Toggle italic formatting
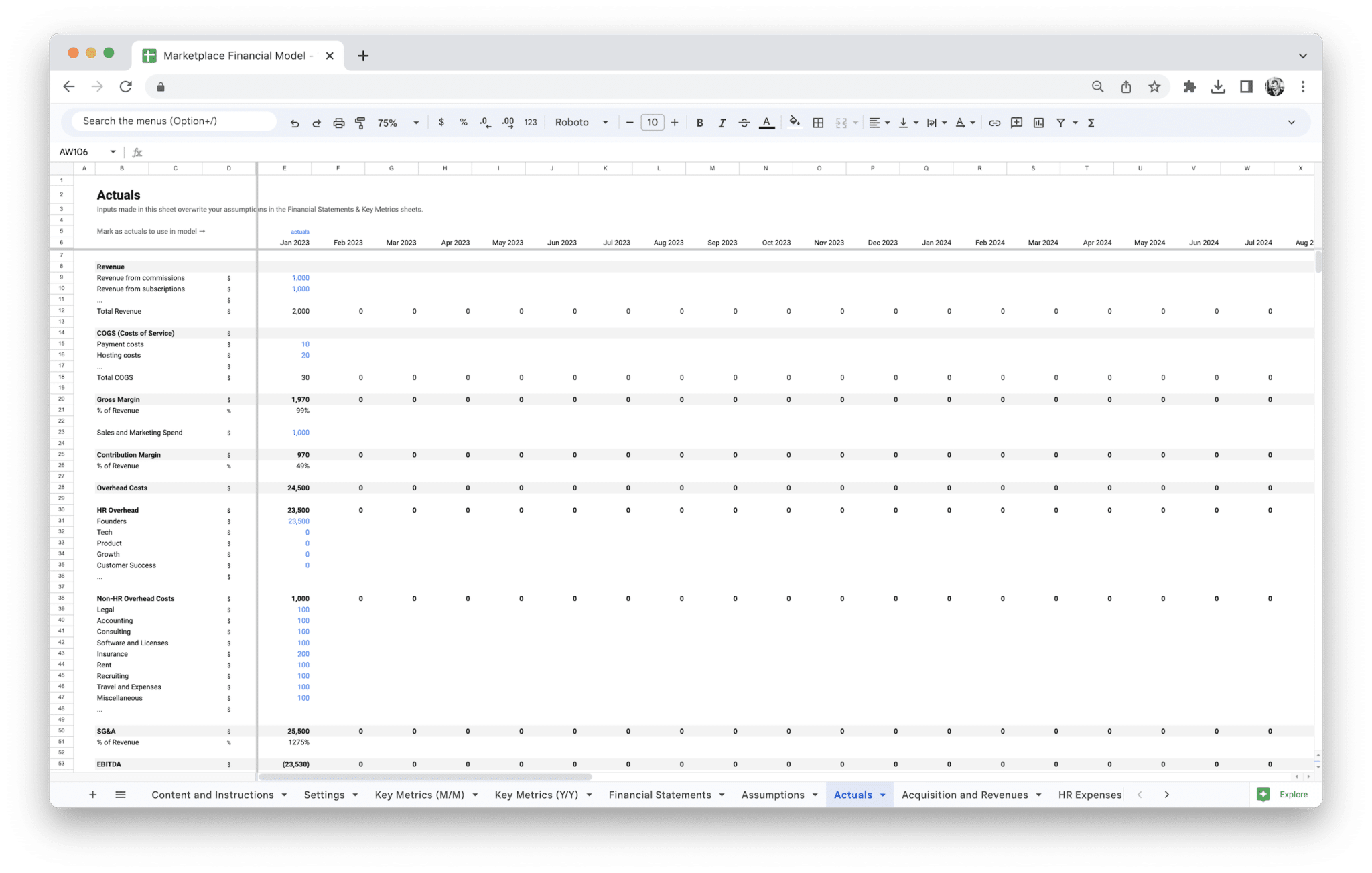Viewport: 1372px width, 873px height. tap(722, 122)
